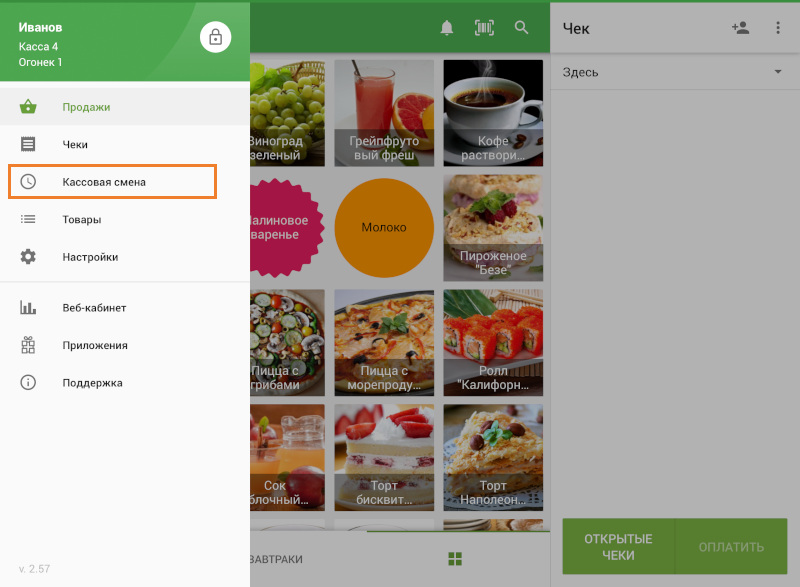This screenshot has height=587, width=800.
Task: Open Продажи in the side menu
Action: (86, 107)
